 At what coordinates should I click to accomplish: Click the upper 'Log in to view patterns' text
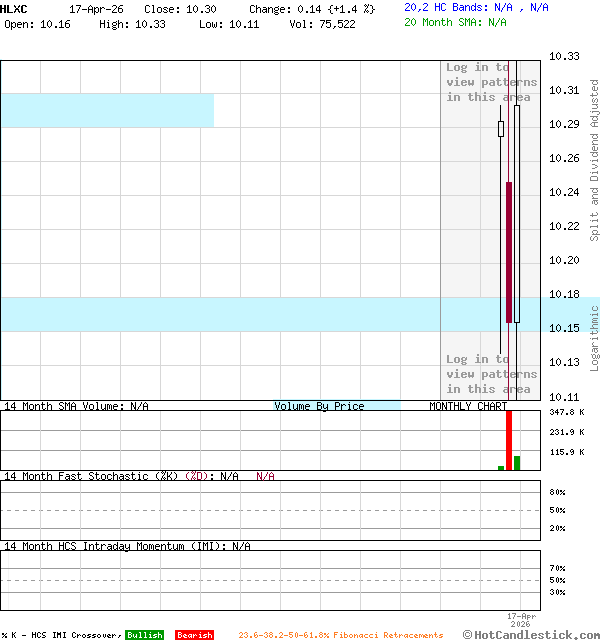pos(490,82)
